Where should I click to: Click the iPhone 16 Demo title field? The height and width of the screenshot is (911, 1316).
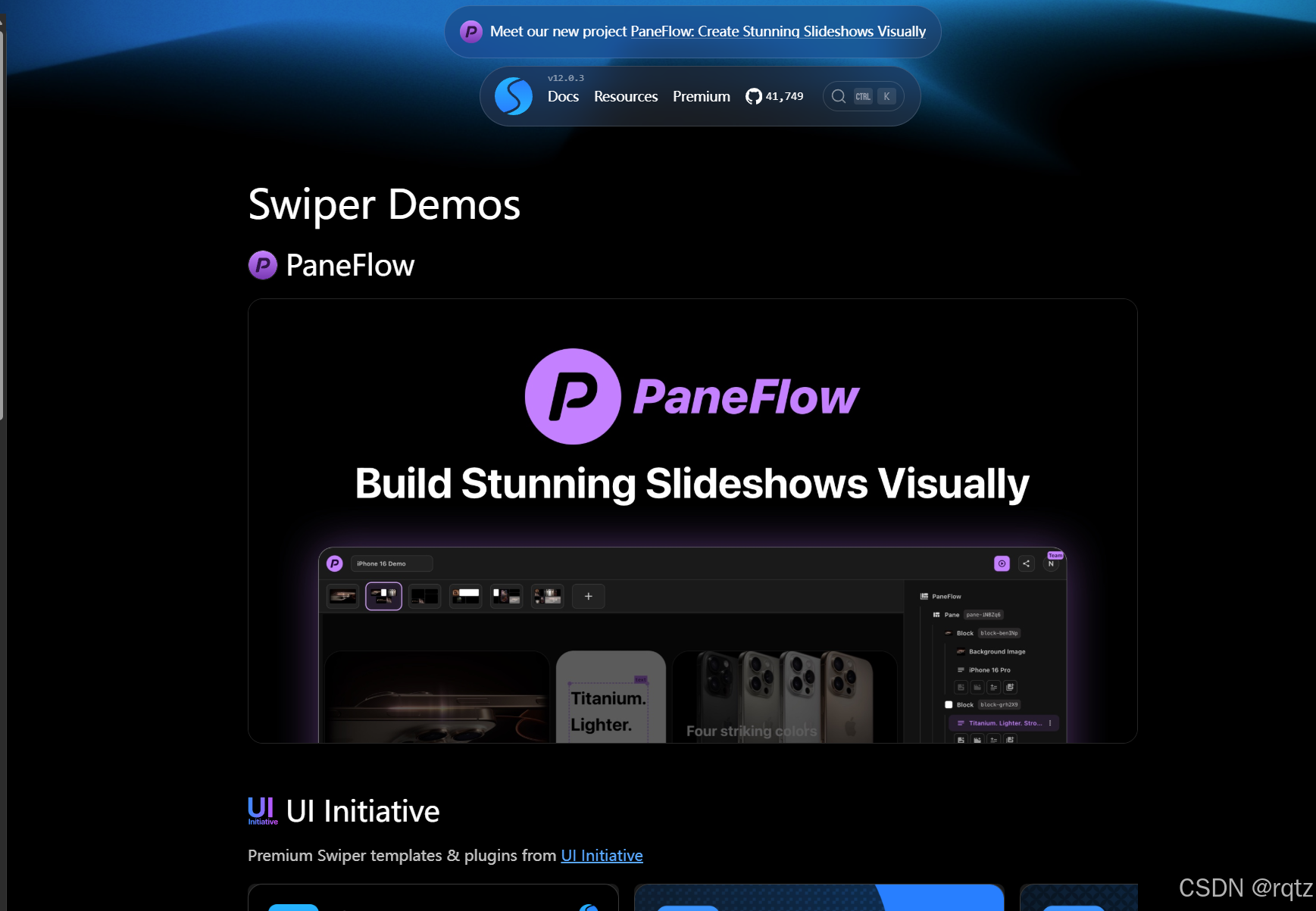[392, 563]
